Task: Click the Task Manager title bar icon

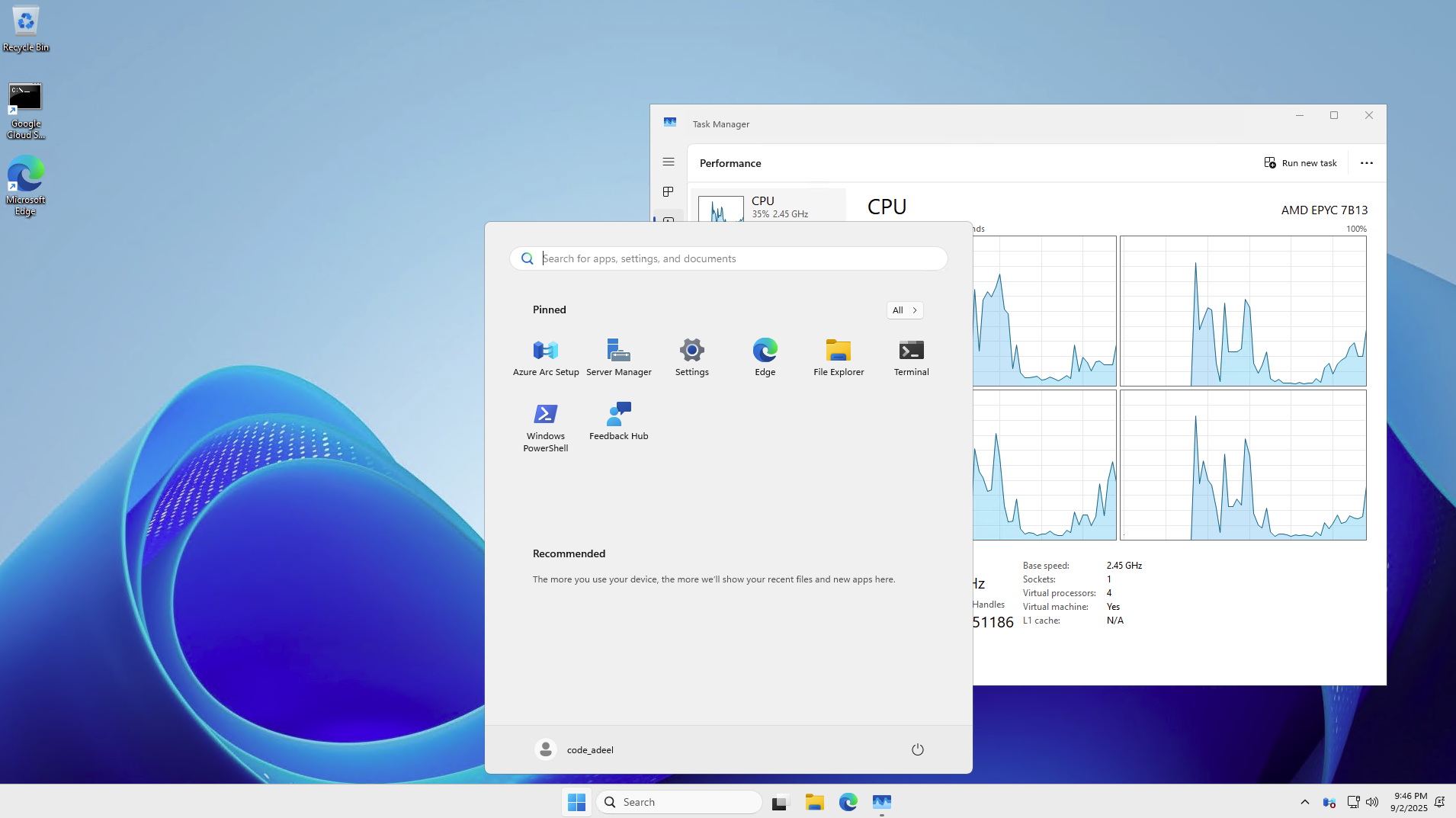Action: [670, 122]
